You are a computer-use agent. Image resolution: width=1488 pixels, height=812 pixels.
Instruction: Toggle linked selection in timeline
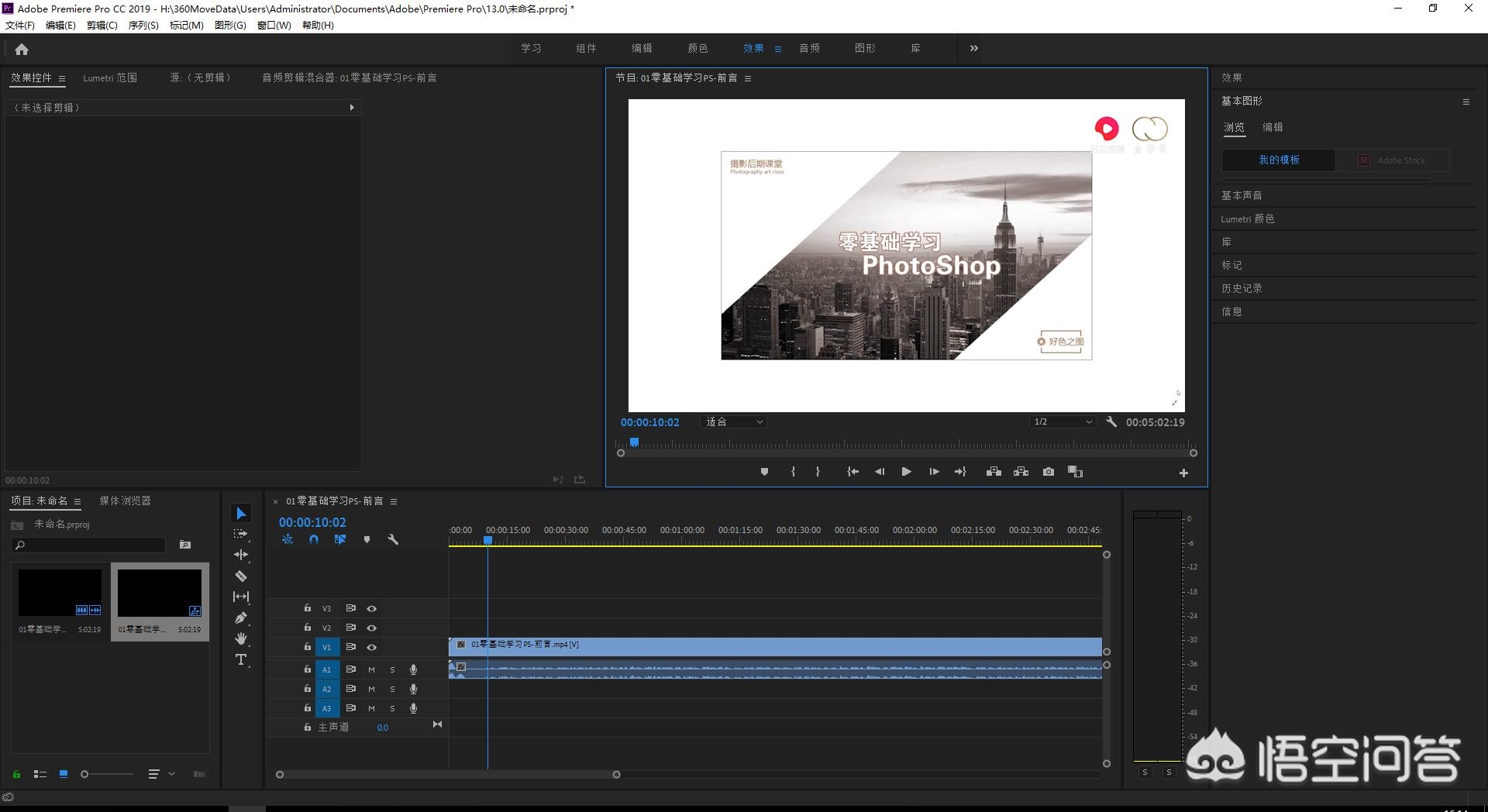pyautogui.click(x=340, y=539)
